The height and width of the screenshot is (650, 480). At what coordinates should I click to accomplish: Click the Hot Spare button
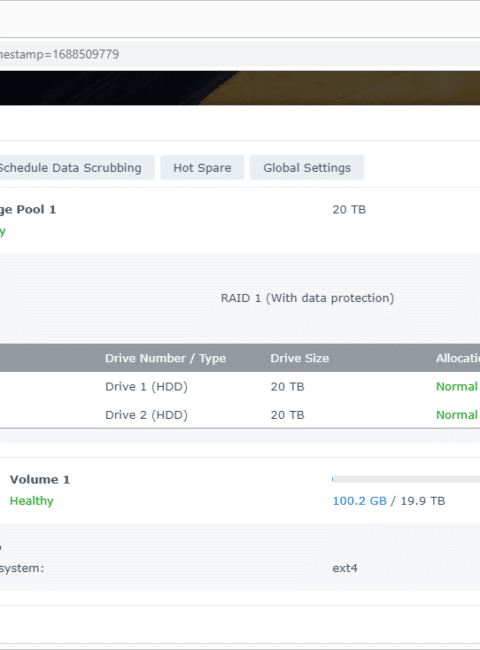pos(202,167)
